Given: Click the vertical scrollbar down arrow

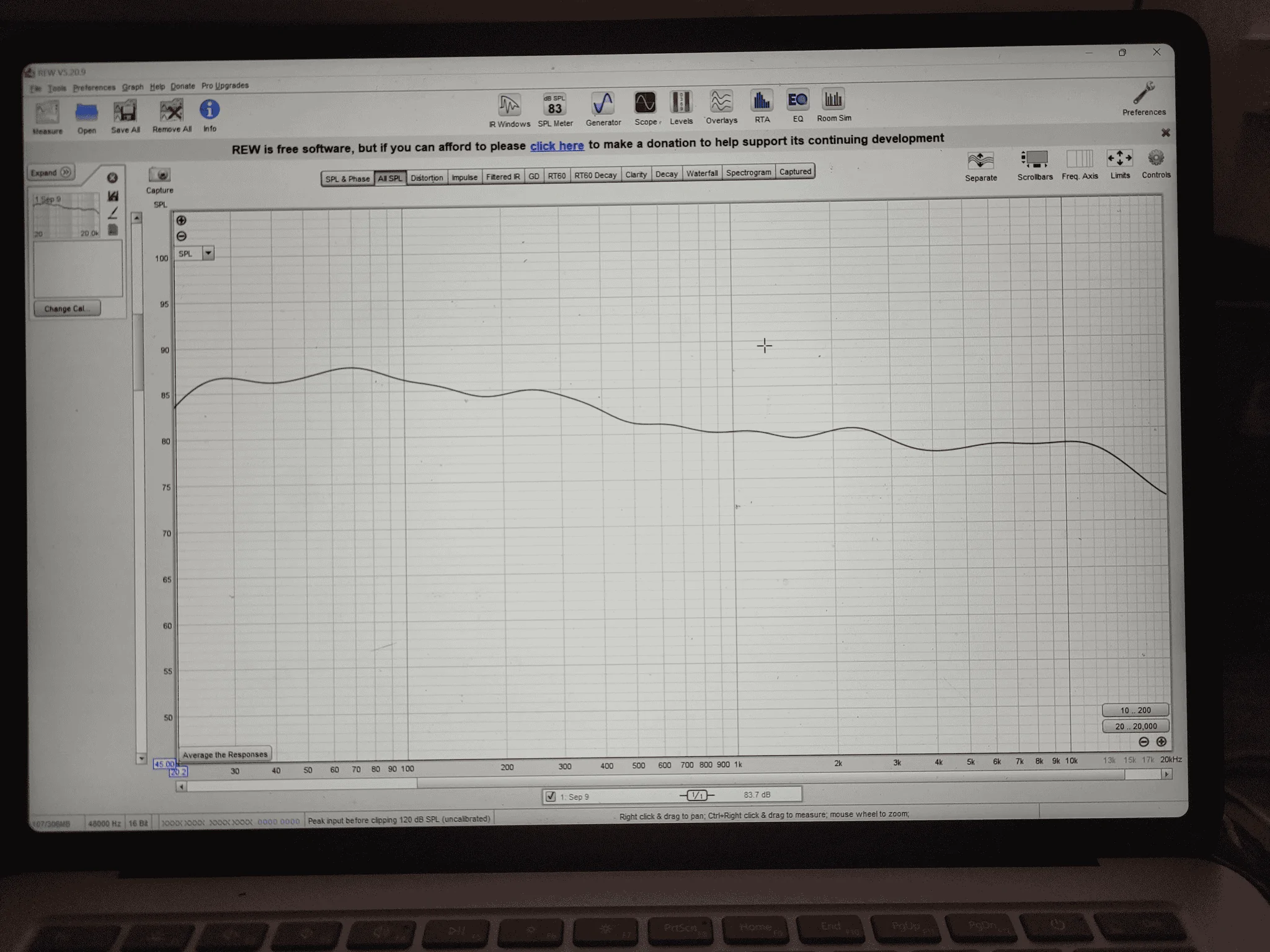Looking at the screenshot, I should tap(141, 759).
